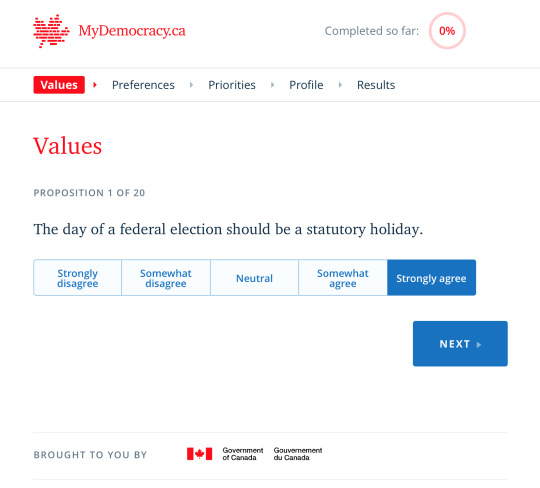Choose Somewhat agree

point(343,278)
